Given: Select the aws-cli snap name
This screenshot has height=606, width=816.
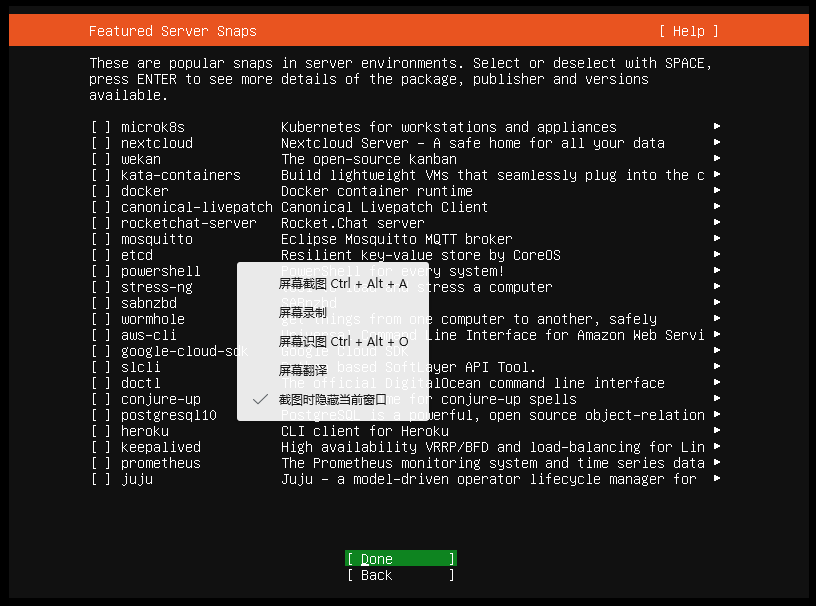Looking at the screenshot, I should (149, 335).
